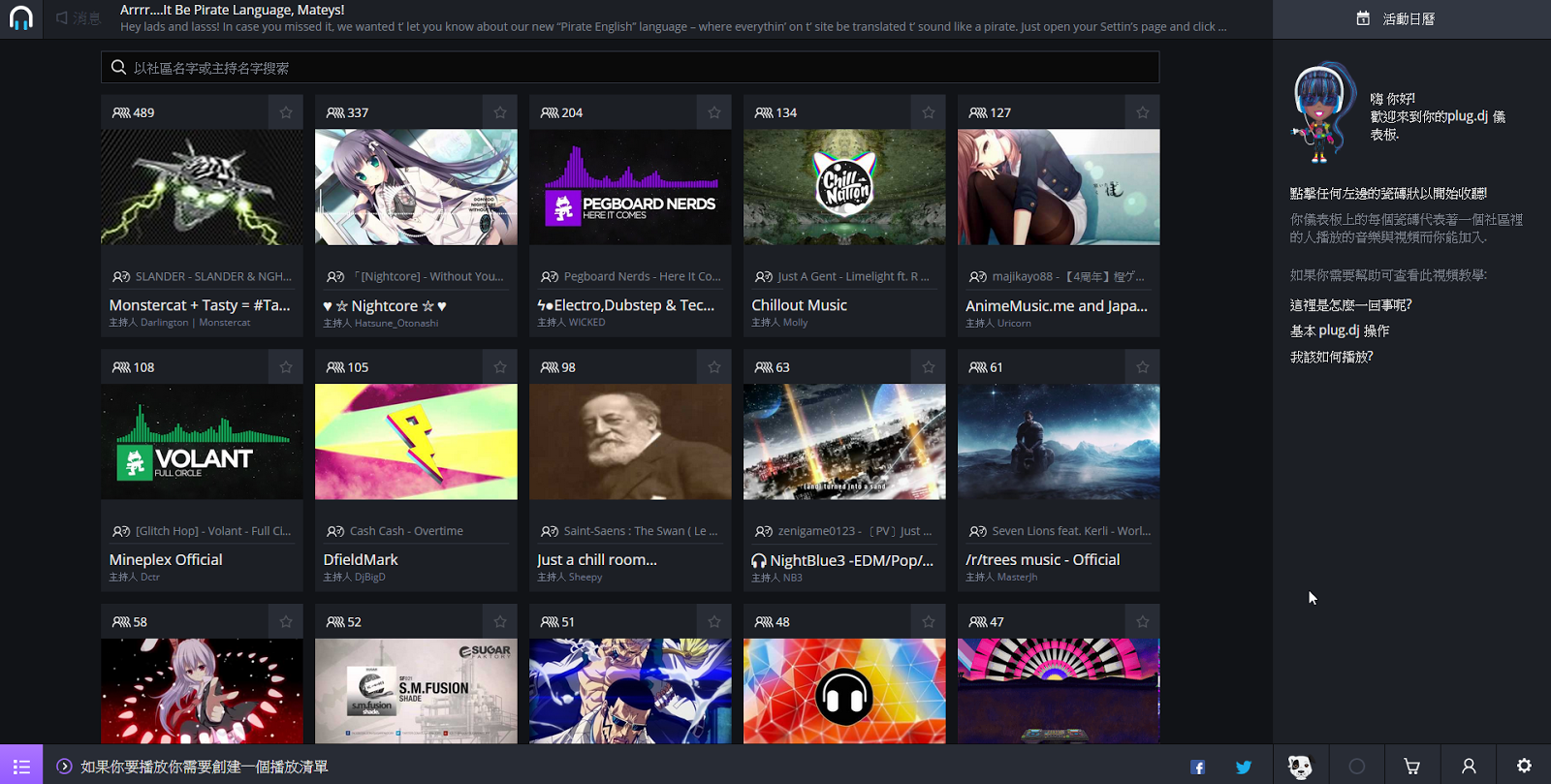Click the /r/trees music - Official title
Screen dimensions: 1551x784
tap(1042, 560)
